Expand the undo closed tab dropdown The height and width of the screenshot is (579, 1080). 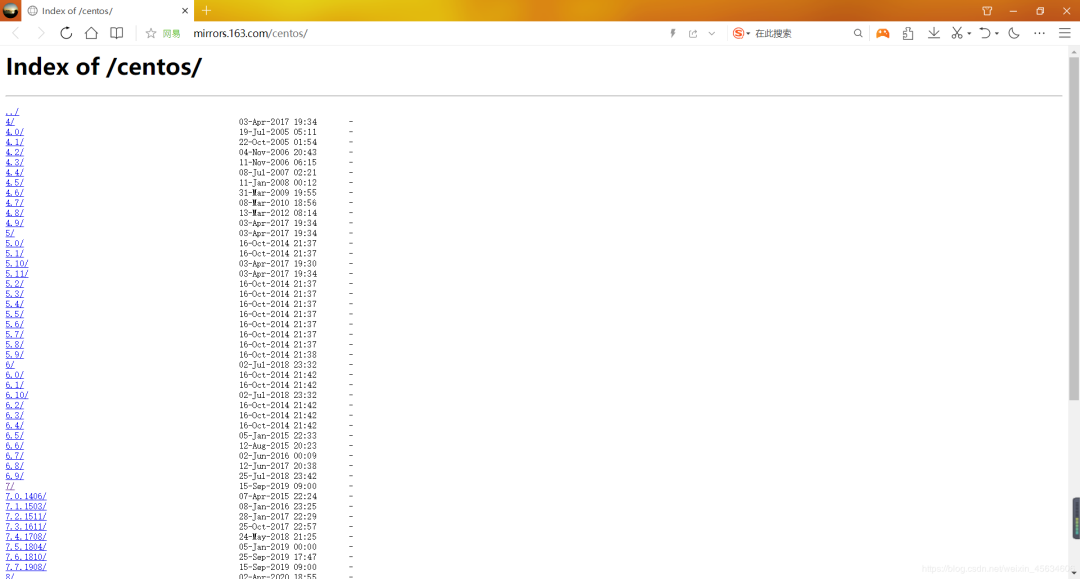(x=997, y=33)
